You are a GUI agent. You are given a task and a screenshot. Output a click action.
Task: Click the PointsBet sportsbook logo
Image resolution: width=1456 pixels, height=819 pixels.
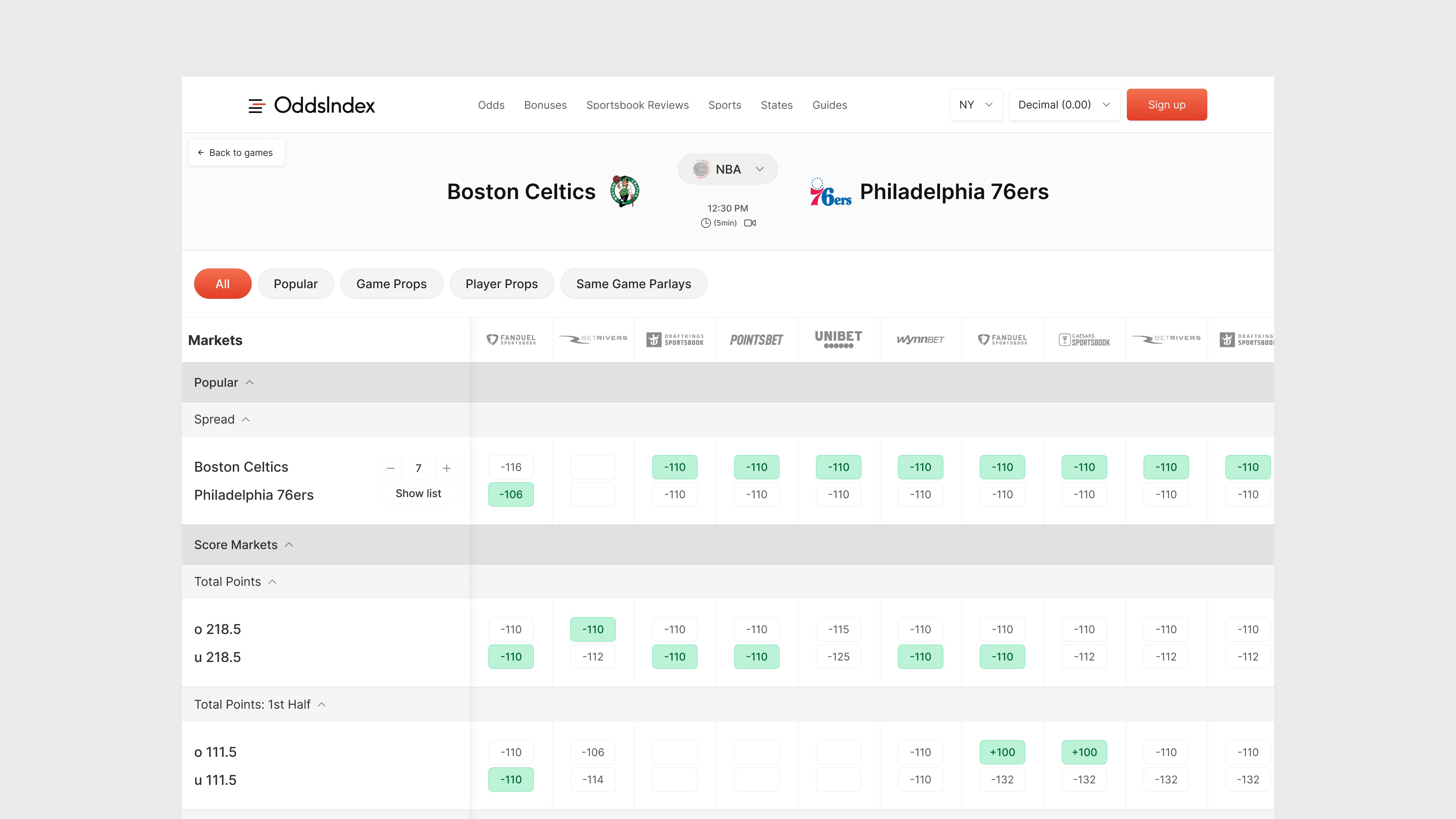(756, 340)
